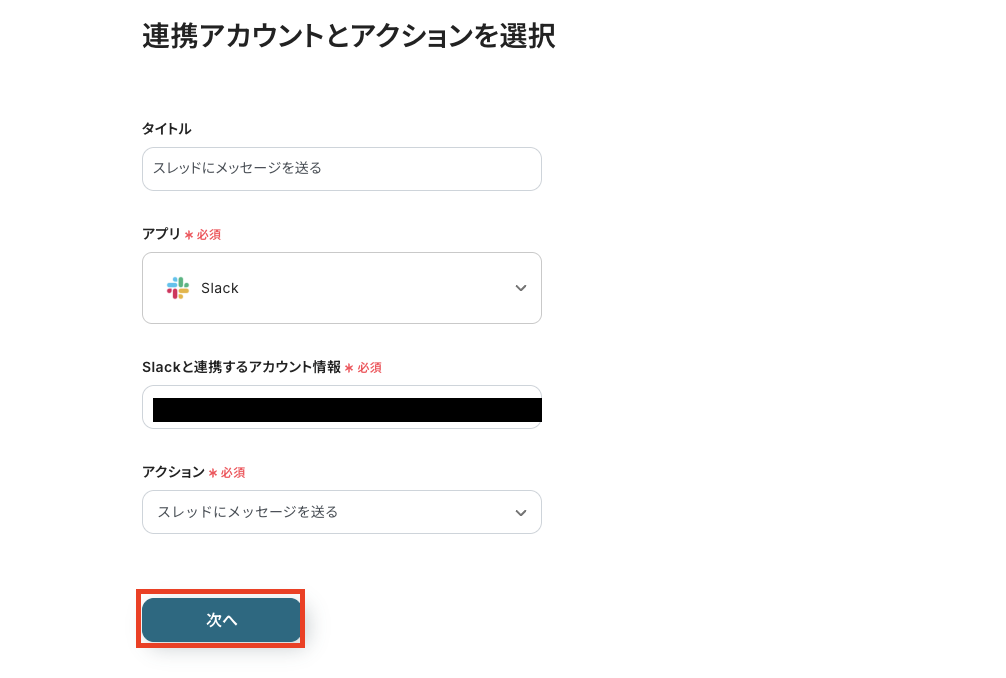Click the down arrow on the アクション selector
1006x678 pixels.
(x=521, y=512)
